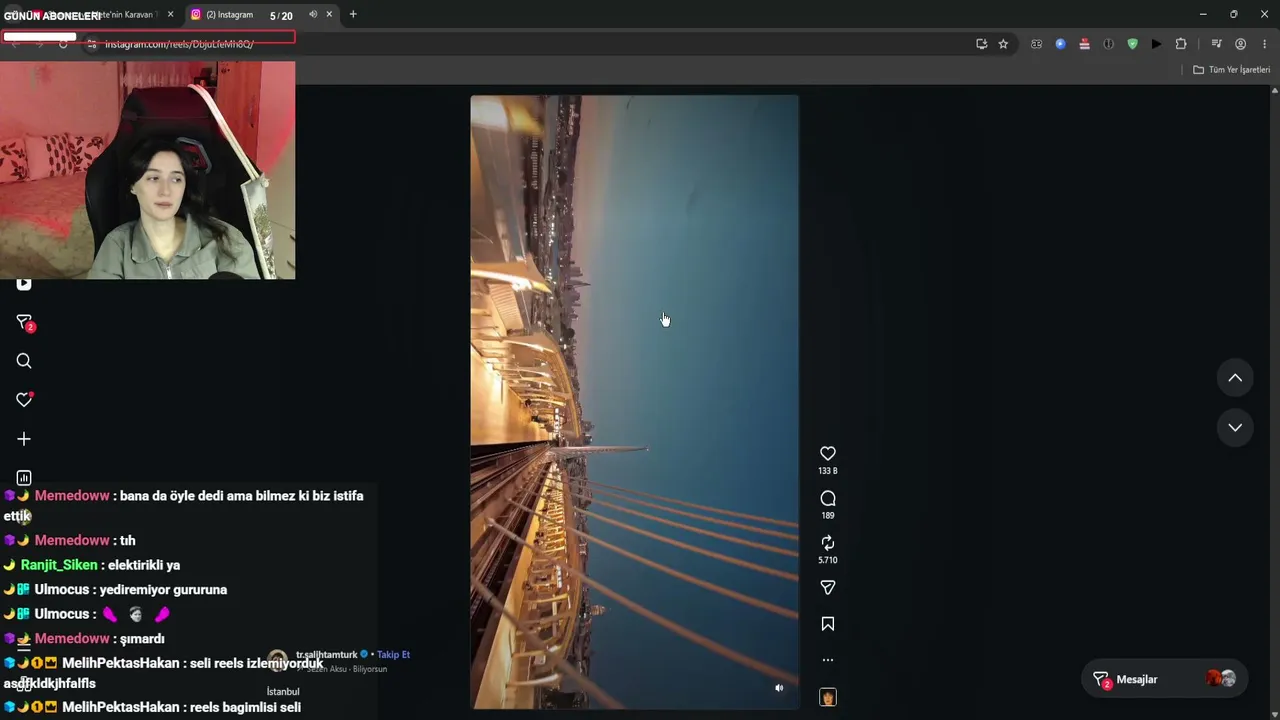This screenshot has height=720, width=1280.
Task: Open the extensions puzzle menu
Action: click(x=1181, y=44)
